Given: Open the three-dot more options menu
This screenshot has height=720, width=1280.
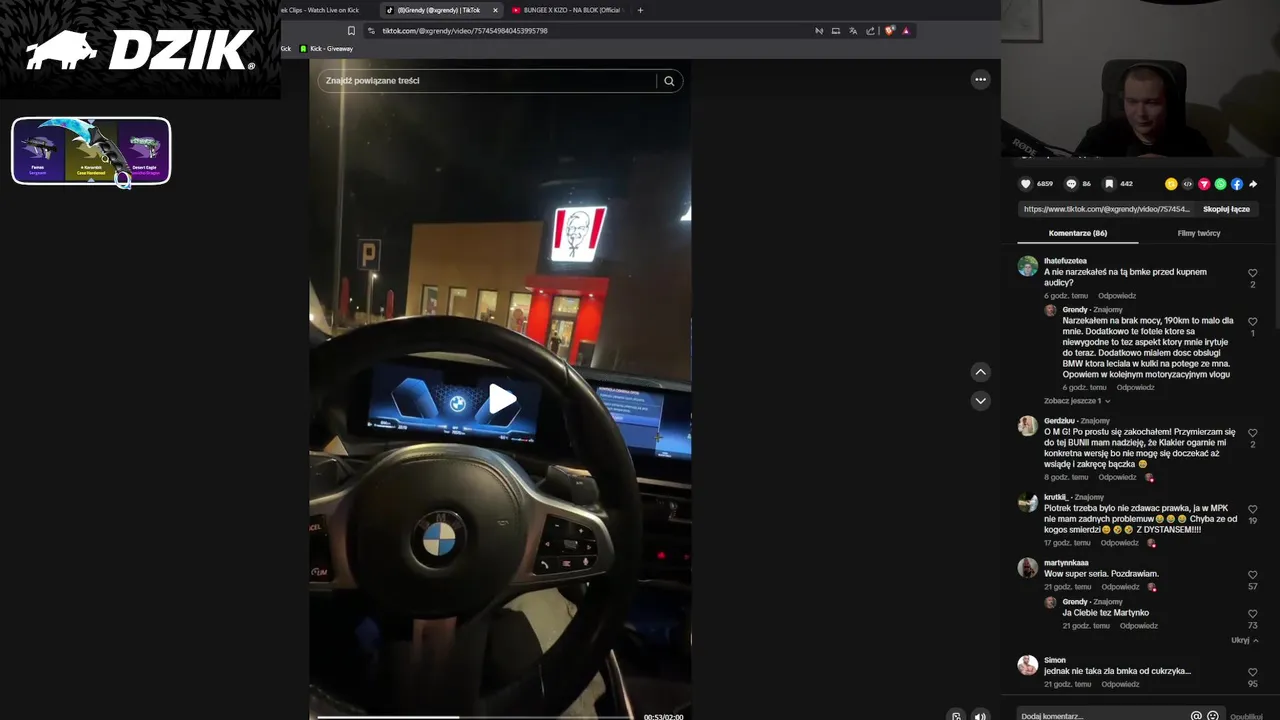Looking at the screenshot, I should pos(980,79).
